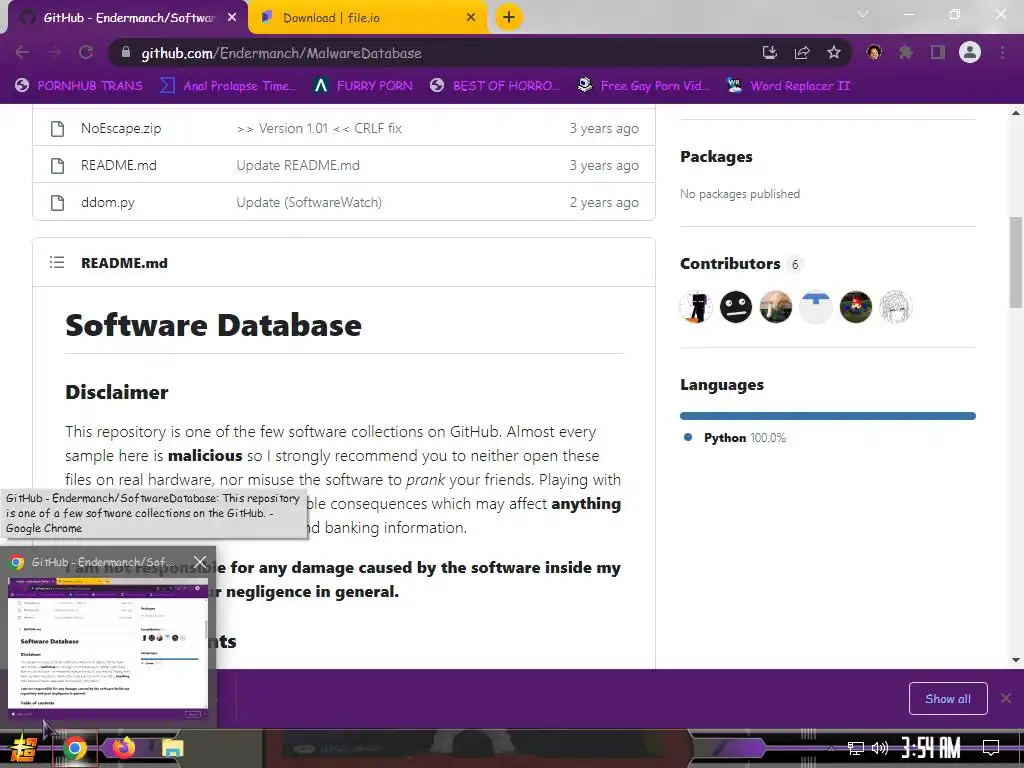View the first contributor avatar

pos(696,307)
